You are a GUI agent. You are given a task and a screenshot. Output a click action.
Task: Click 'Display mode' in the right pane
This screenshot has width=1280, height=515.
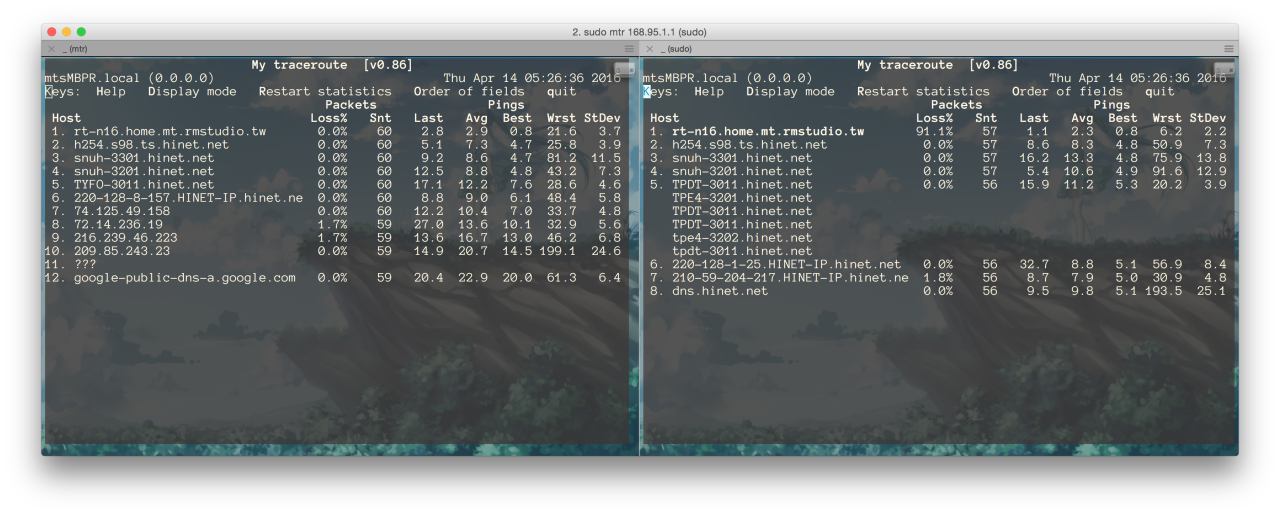click(790, 92)
